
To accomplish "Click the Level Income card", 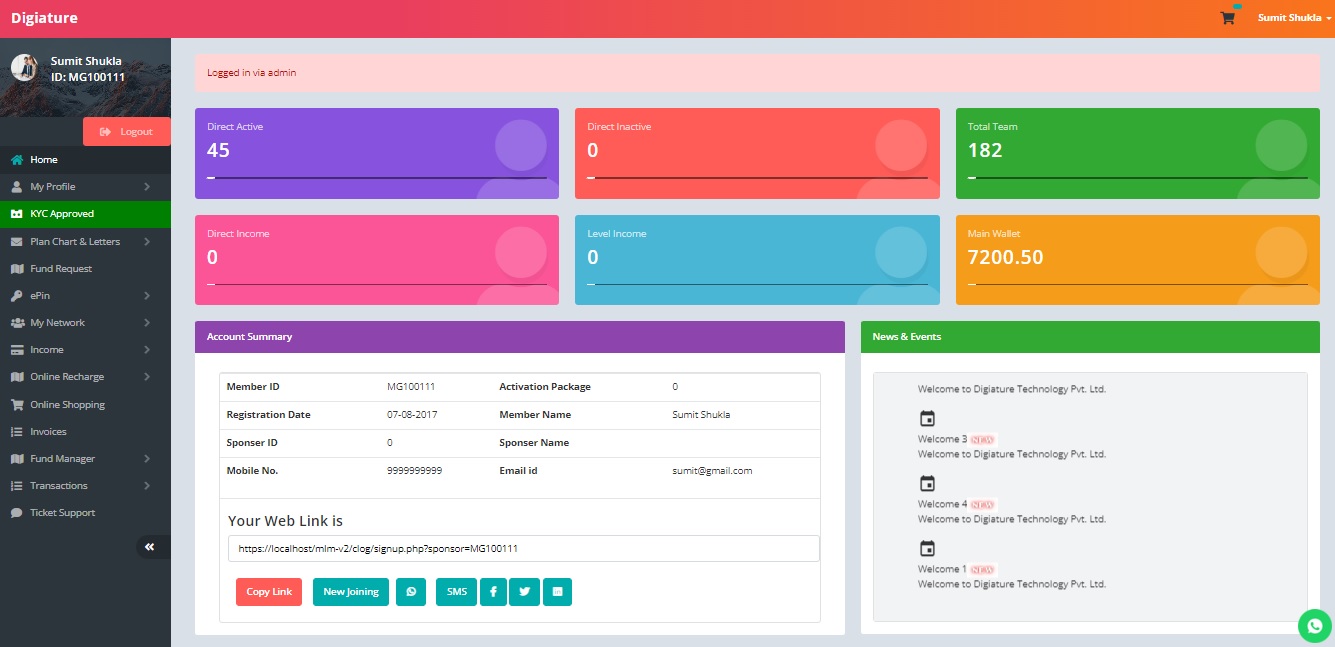I will 757,260.
